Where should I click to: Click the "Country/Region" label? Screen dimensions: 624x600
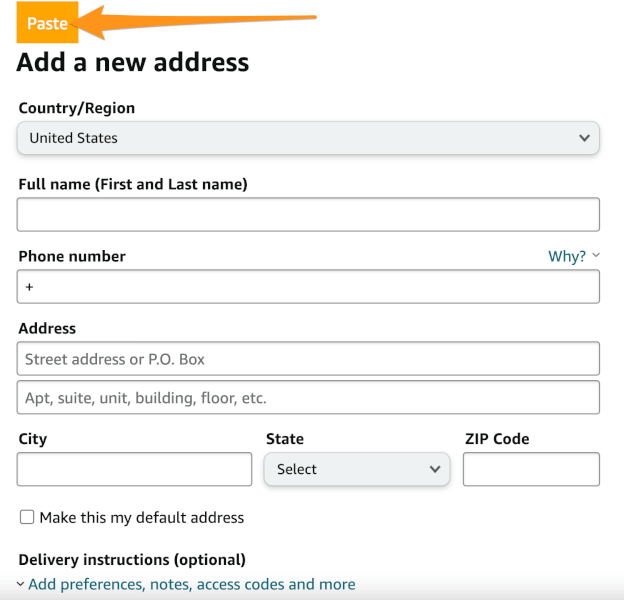tap(77, 108)
